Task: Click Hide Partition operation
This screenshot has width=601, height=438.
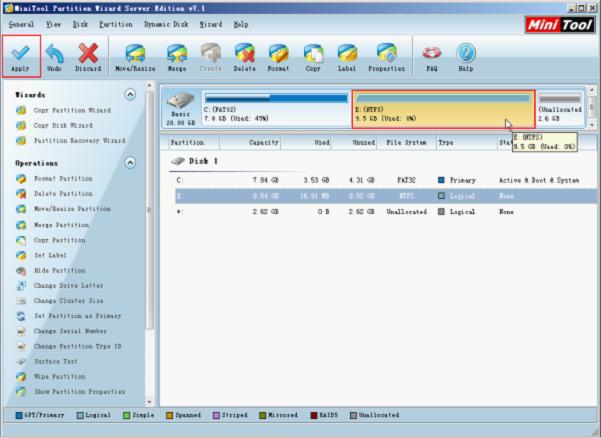Action: tap(59, 271)
